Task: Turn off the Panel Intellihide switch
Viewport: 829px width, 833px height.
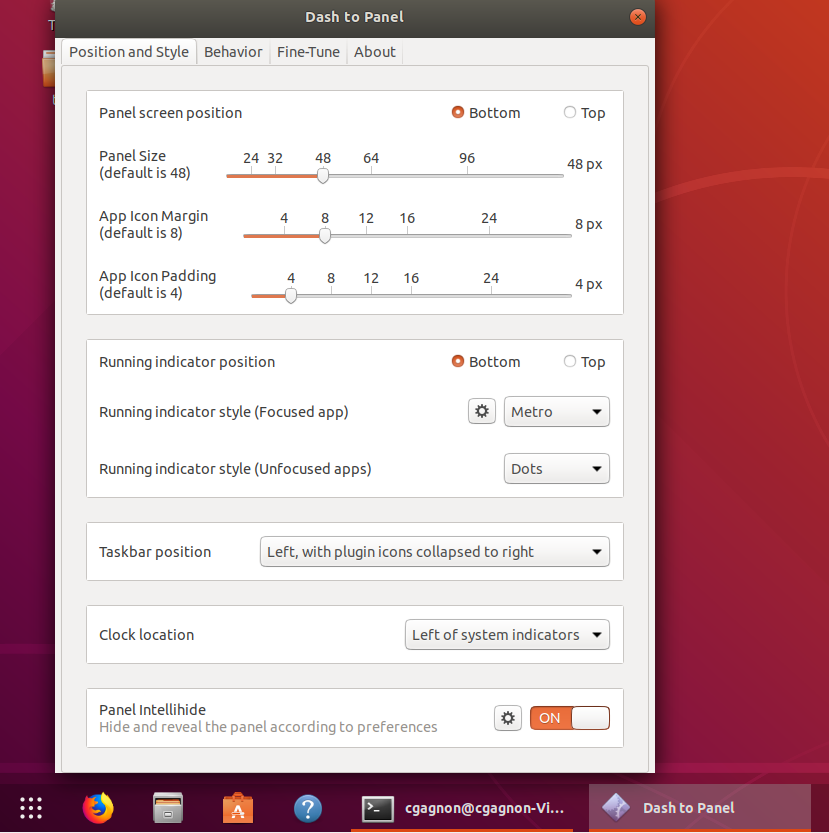Action: [x=570, y=718]
